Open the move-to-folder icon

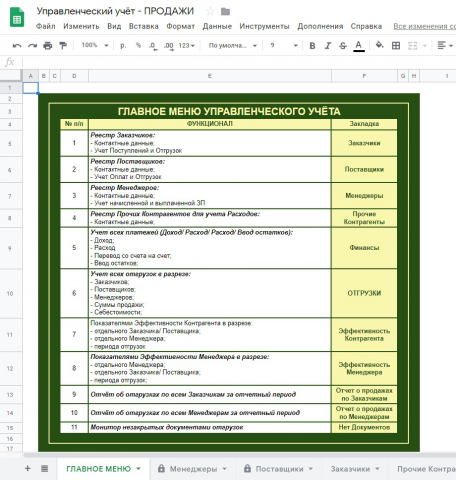coord(225,12)
